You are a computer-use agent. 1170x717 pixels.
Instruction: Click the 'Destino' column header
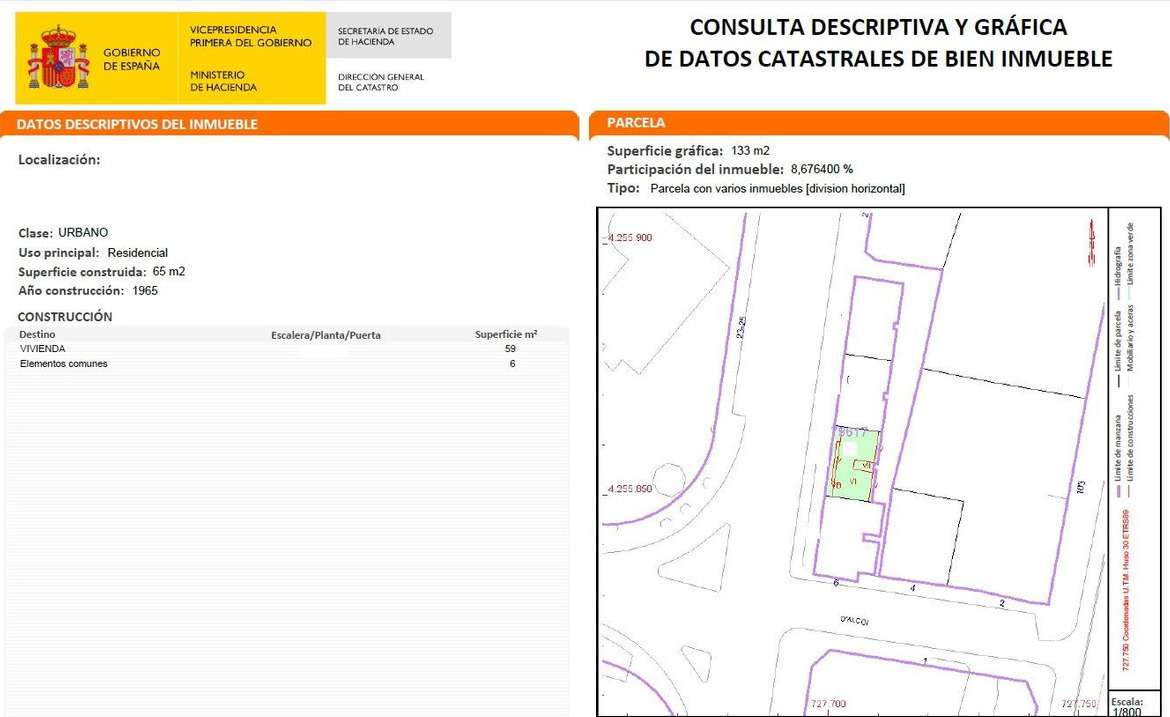38,335
